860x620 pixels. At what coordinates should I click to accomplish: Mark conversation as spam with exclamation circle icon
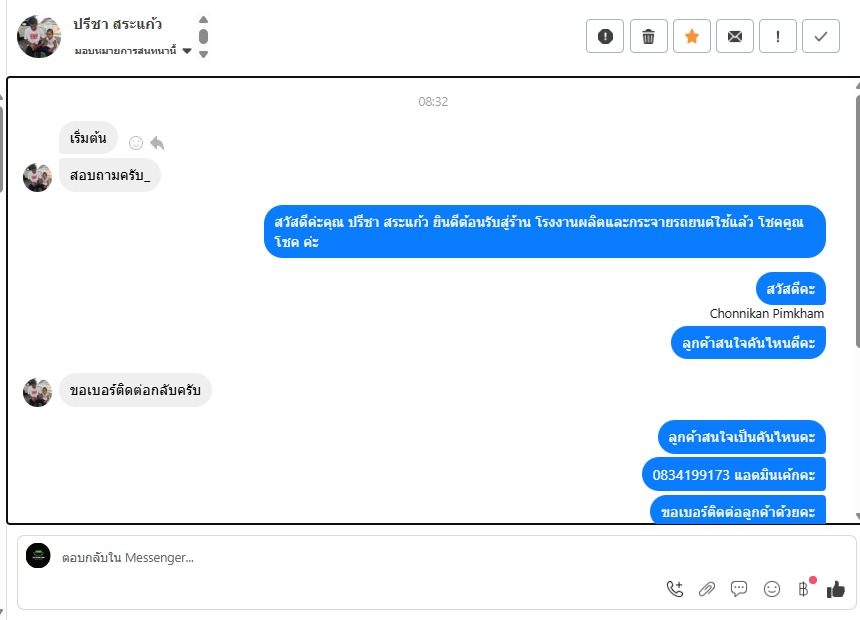tap(604, 36)
